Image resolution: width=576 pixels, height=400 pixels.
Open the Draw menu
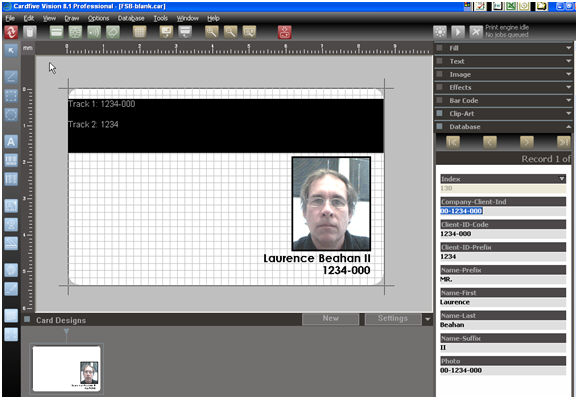(x=72, y=18)
